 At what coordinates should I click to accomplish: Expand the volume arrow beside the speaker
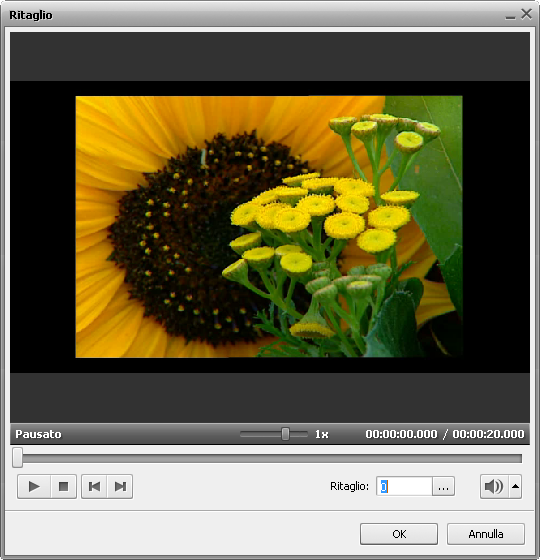tap(515, 486)
